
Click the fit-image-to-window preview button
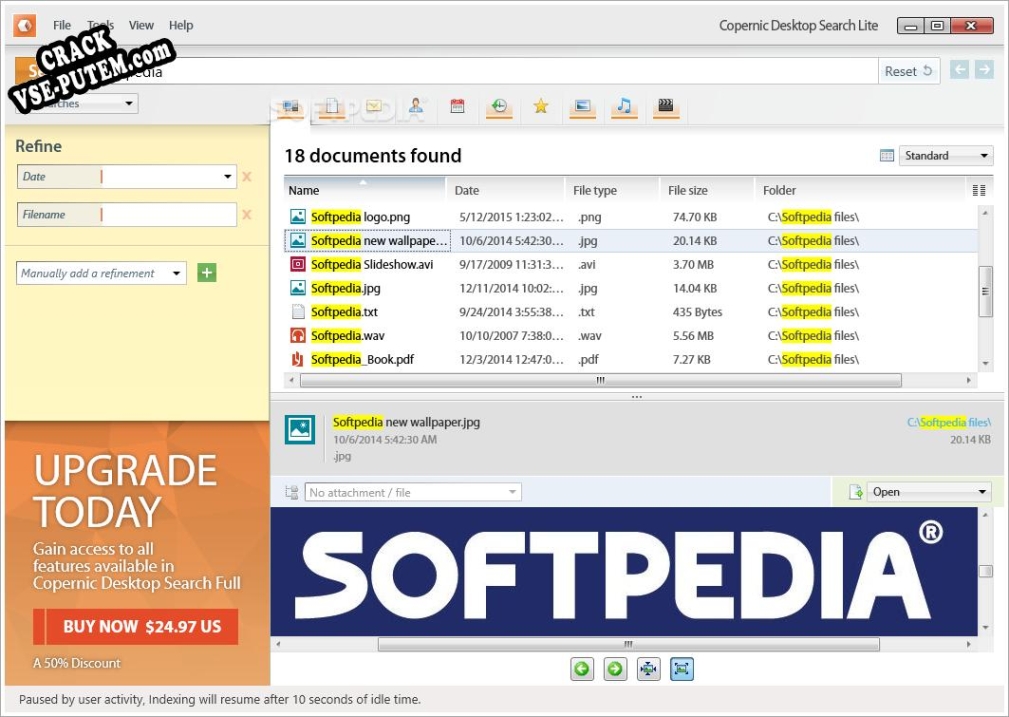[x=648, y=669]
